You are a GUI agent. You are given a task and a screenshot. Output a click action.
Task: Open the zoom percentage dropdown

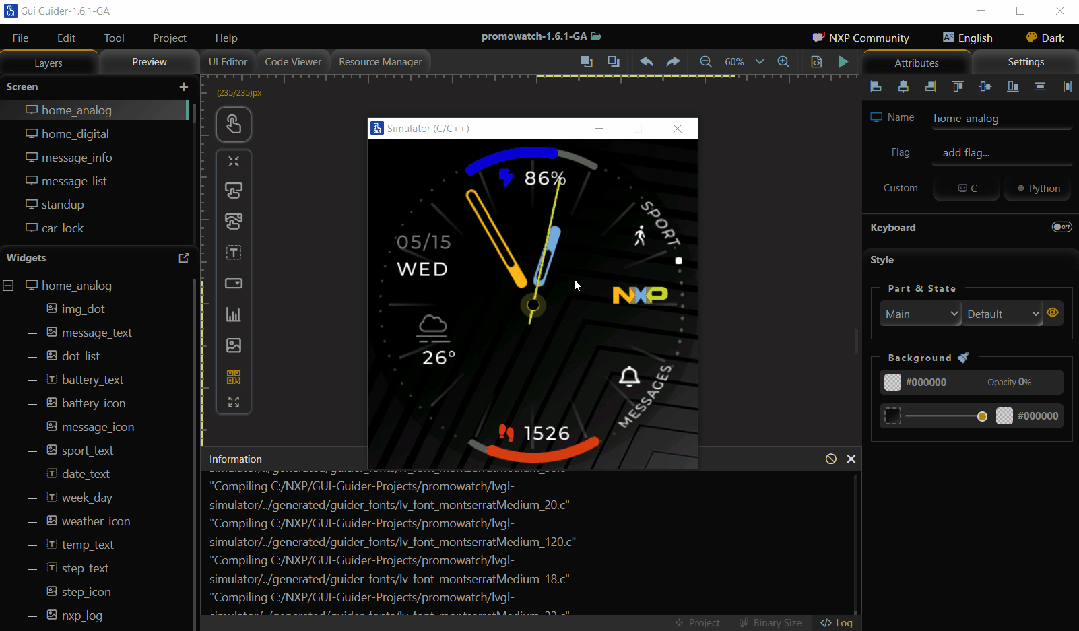pos(760,62)
